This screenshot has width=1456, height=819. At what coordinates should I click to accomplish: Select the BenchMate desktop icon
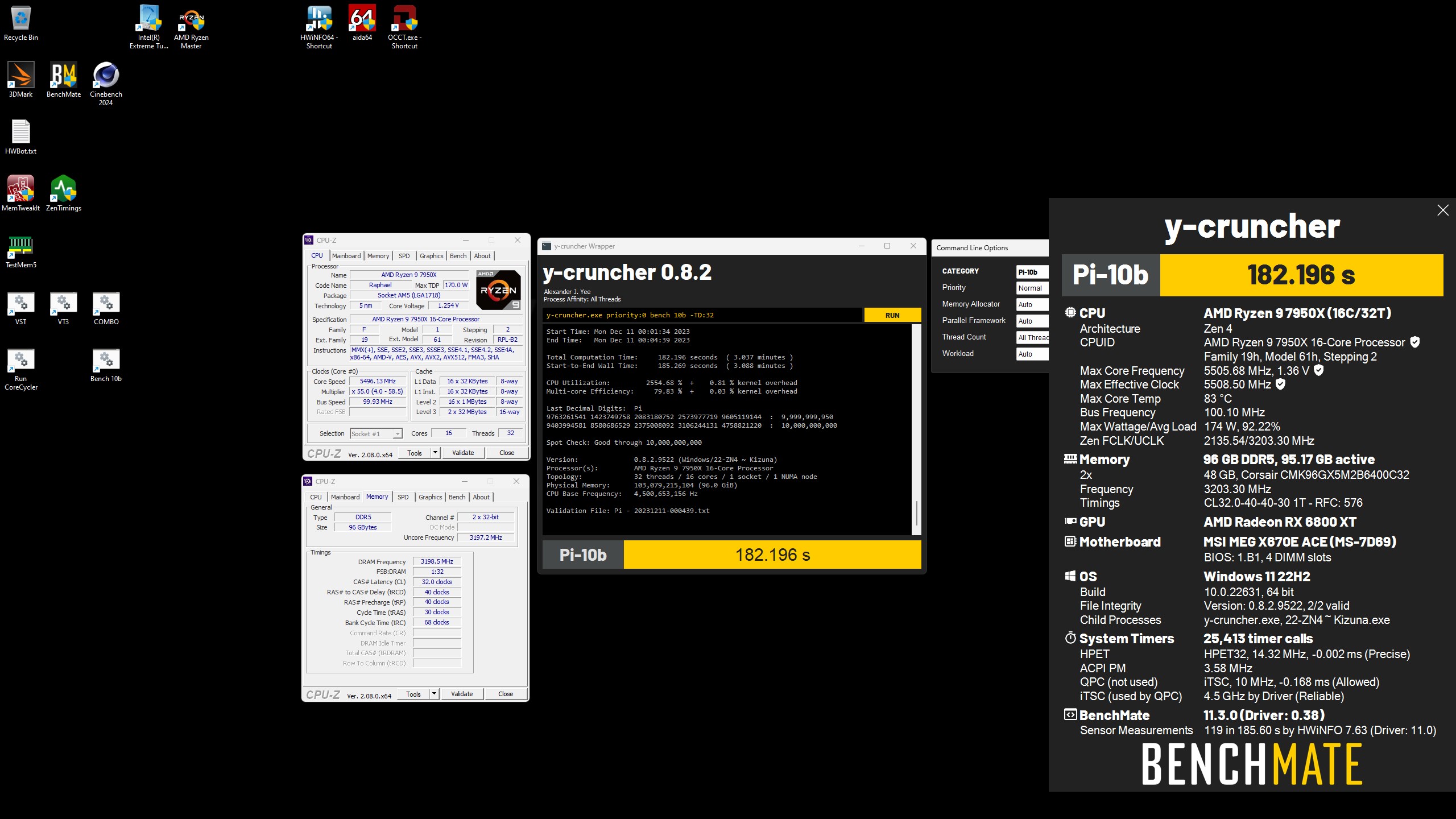64,80
